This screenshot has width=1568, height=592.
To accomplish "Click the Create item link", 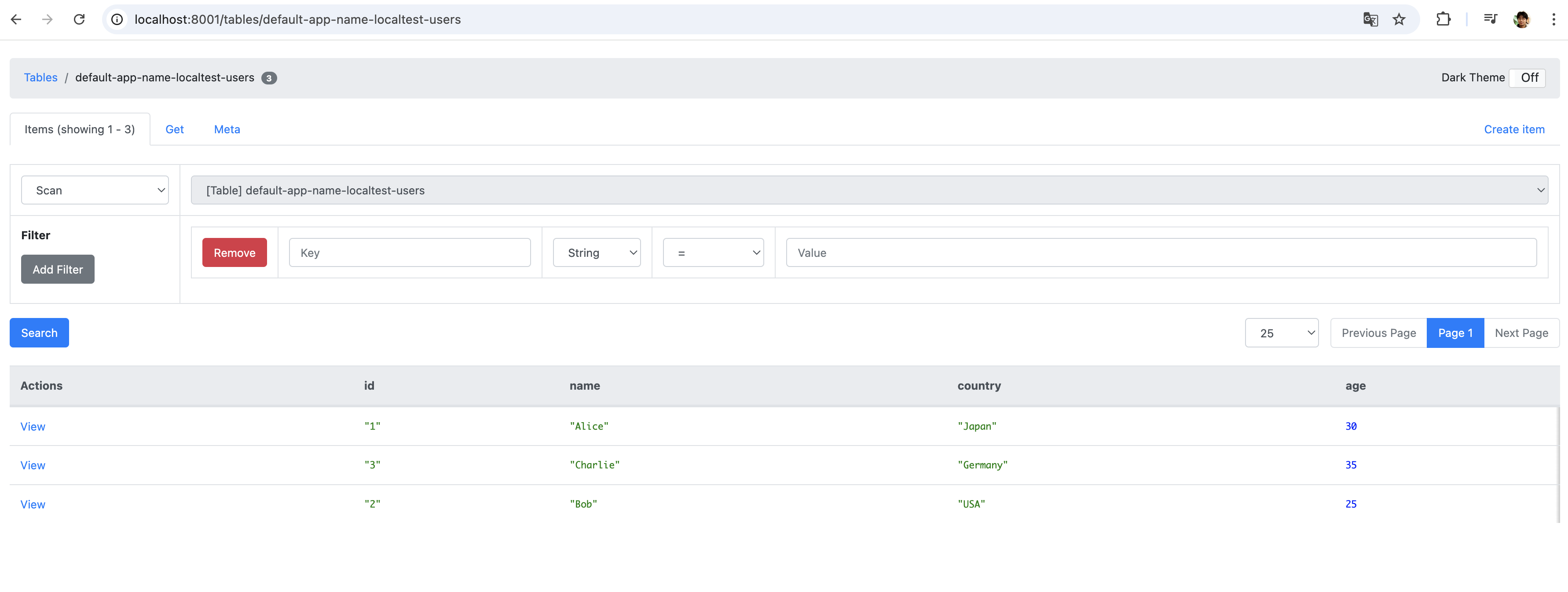I will 1514,129.
